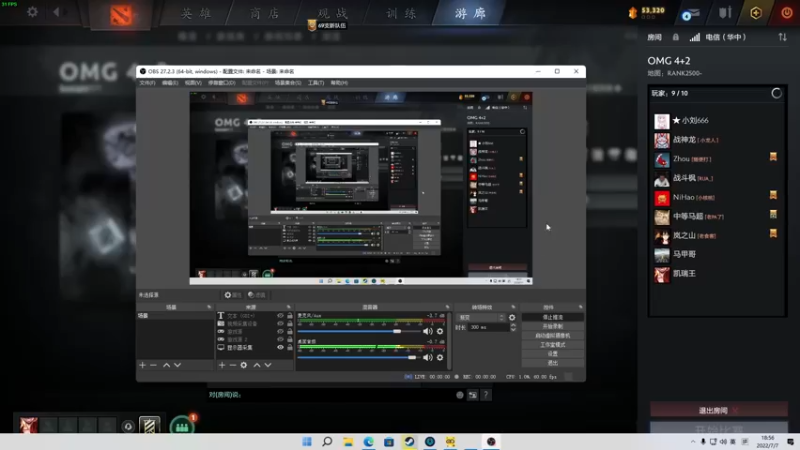Click the Dota 2 back arrow
Screen dimensions: 800x450
point(56,11)
